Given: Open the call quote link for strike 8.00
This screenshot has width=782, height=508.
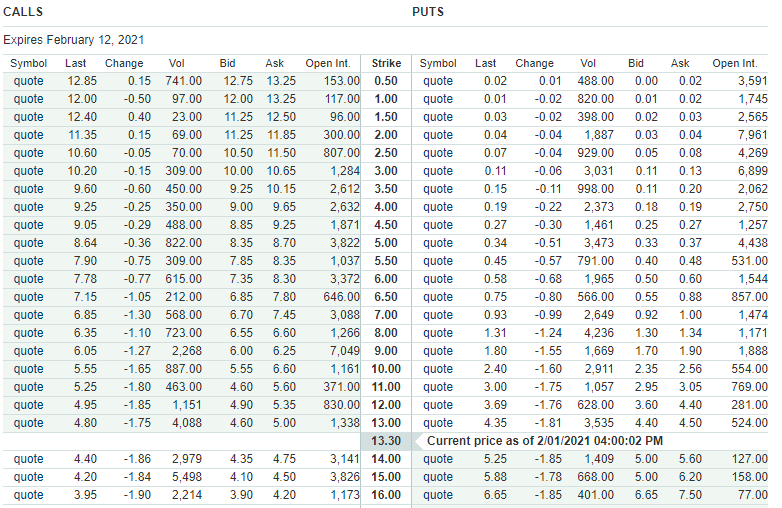Looking at the screenshot, I should [x=28, y=333].
